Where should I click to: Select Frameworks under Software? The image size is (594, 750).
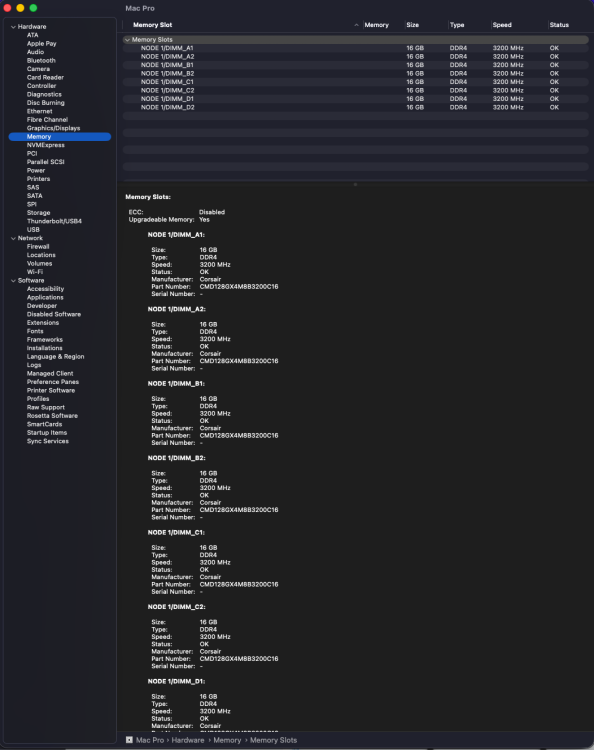[x=45, y=340]
